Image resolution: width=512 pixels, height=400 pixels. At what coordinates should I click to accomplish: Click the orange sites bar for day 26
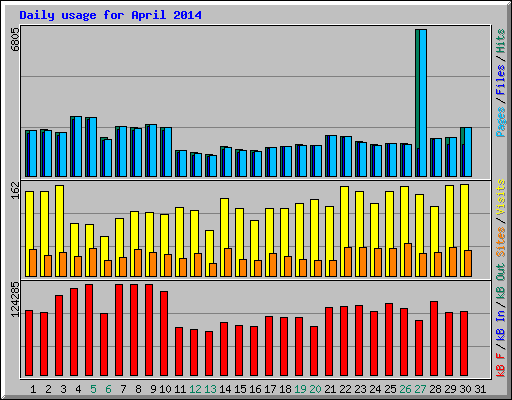click(408, 260)
